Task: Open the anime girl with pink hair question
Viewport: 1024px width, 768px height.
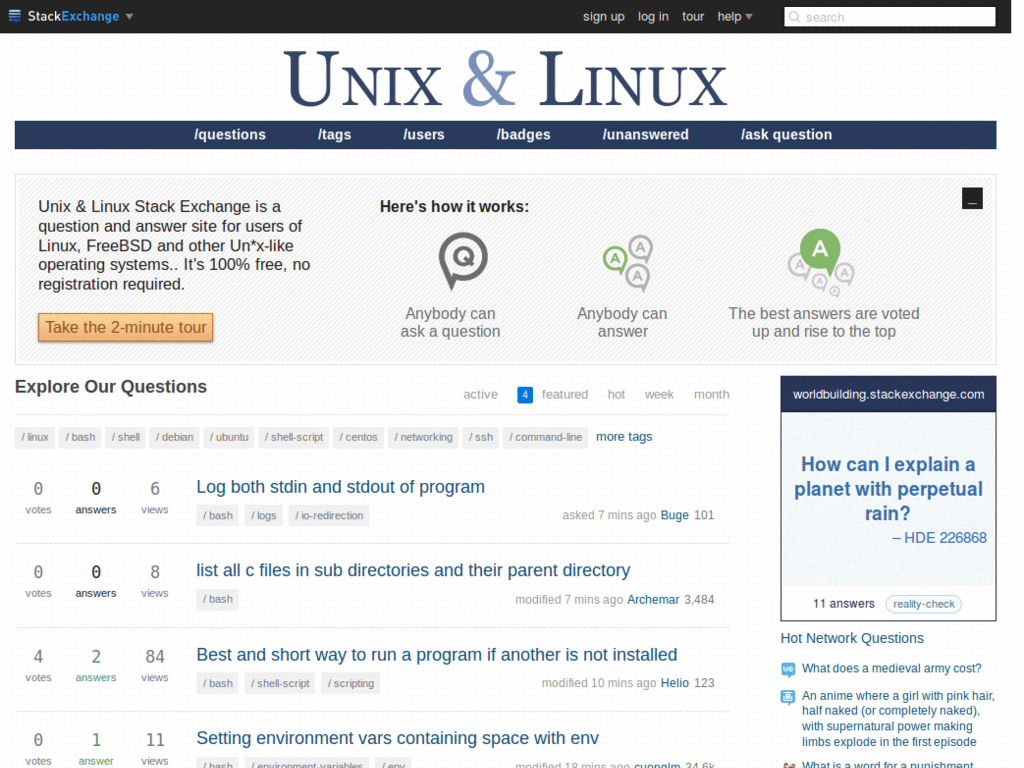Action: click(898, 719)
